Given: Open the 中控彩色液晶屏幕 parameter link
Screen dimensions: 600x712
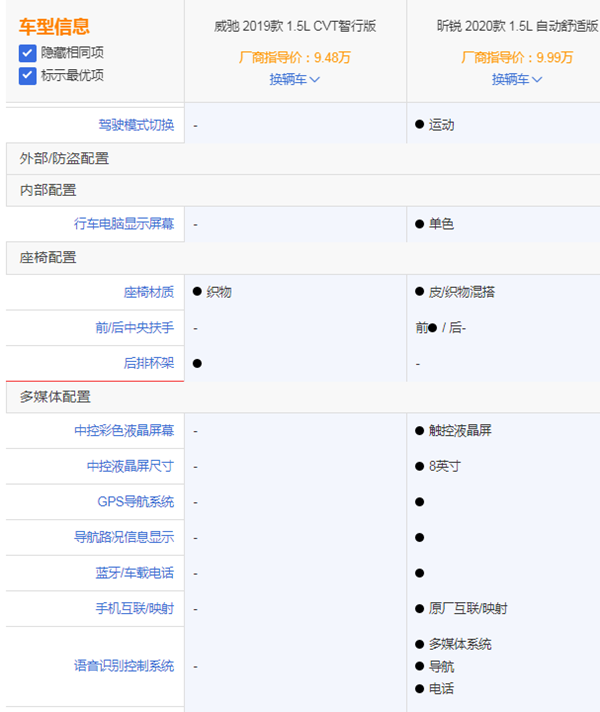Looking at the screenshot, I should coord(123,430).
